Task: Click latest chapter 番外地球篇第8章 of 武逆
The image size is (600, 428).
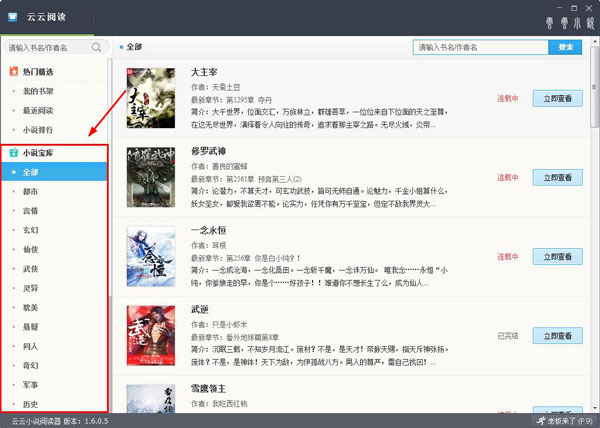Action: [235, 338]
